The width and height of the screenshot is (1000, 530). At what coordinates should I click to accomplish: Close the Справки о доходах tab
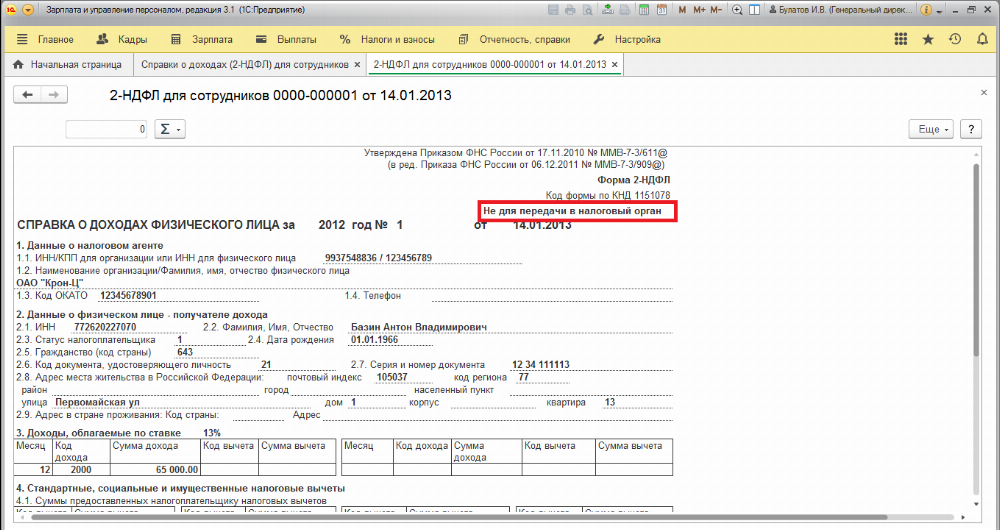[x=357, y=64]
